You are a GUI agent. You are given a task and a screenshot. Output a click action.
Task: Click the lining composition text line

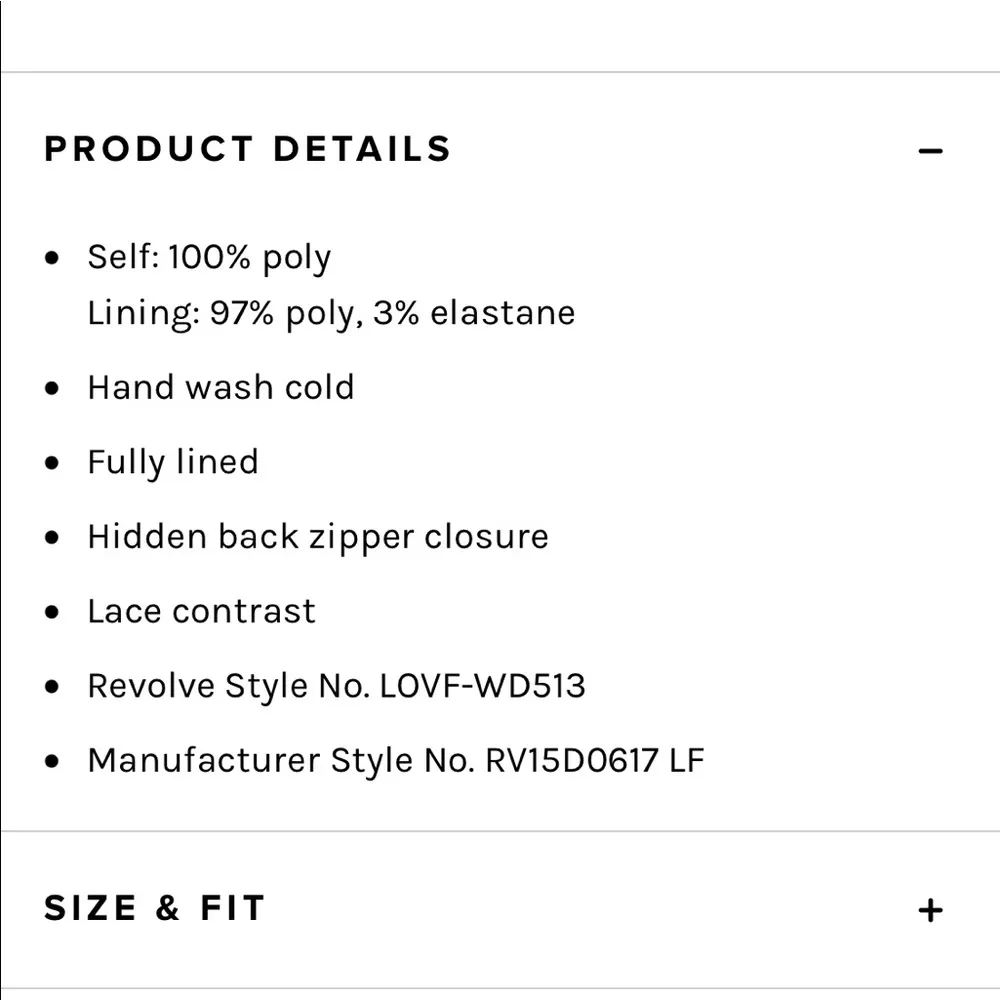[332, 313]
